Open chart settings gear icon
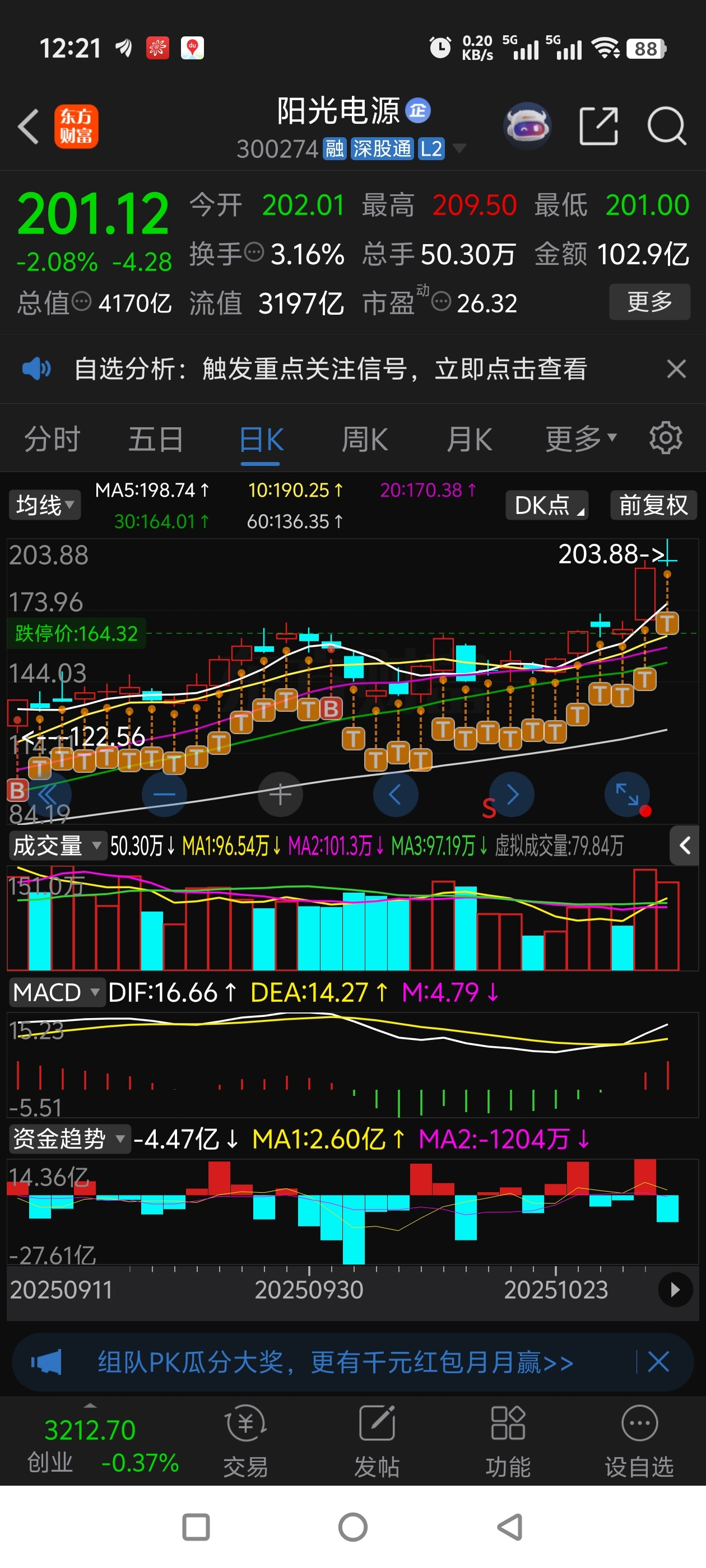 pyautogui.click(x=665, y=438)
